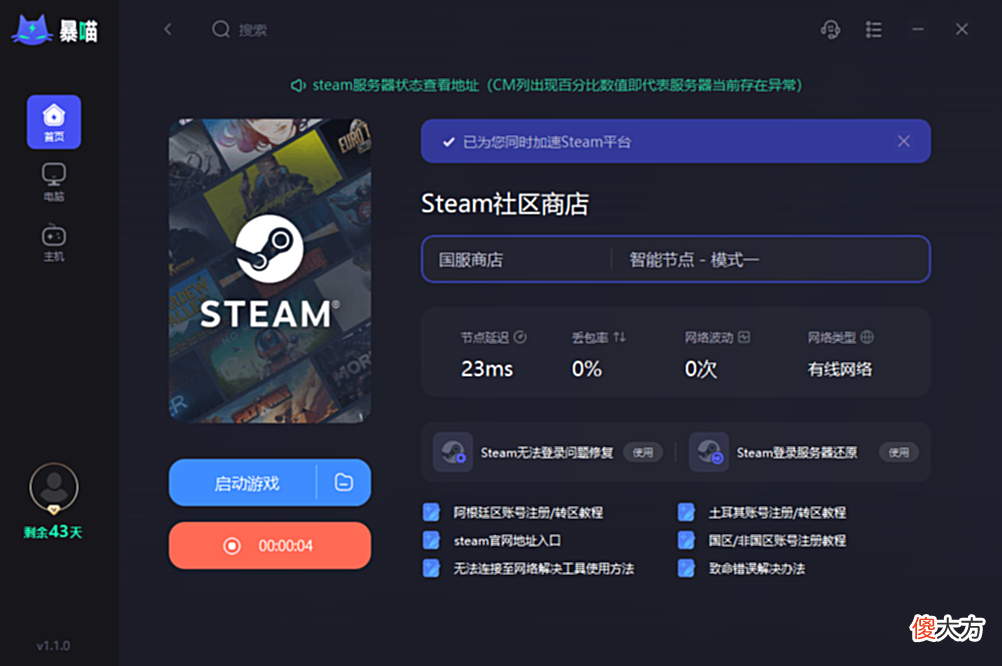Viewport: 1002px width, 666px height.
Task: Use Steam登录服务器还原 via 使用 button
Action: click(898, 453)
